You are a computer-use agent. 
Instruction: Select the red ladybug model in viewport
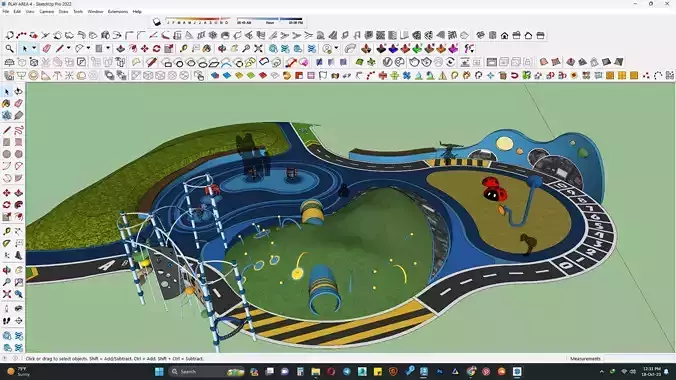494,189
